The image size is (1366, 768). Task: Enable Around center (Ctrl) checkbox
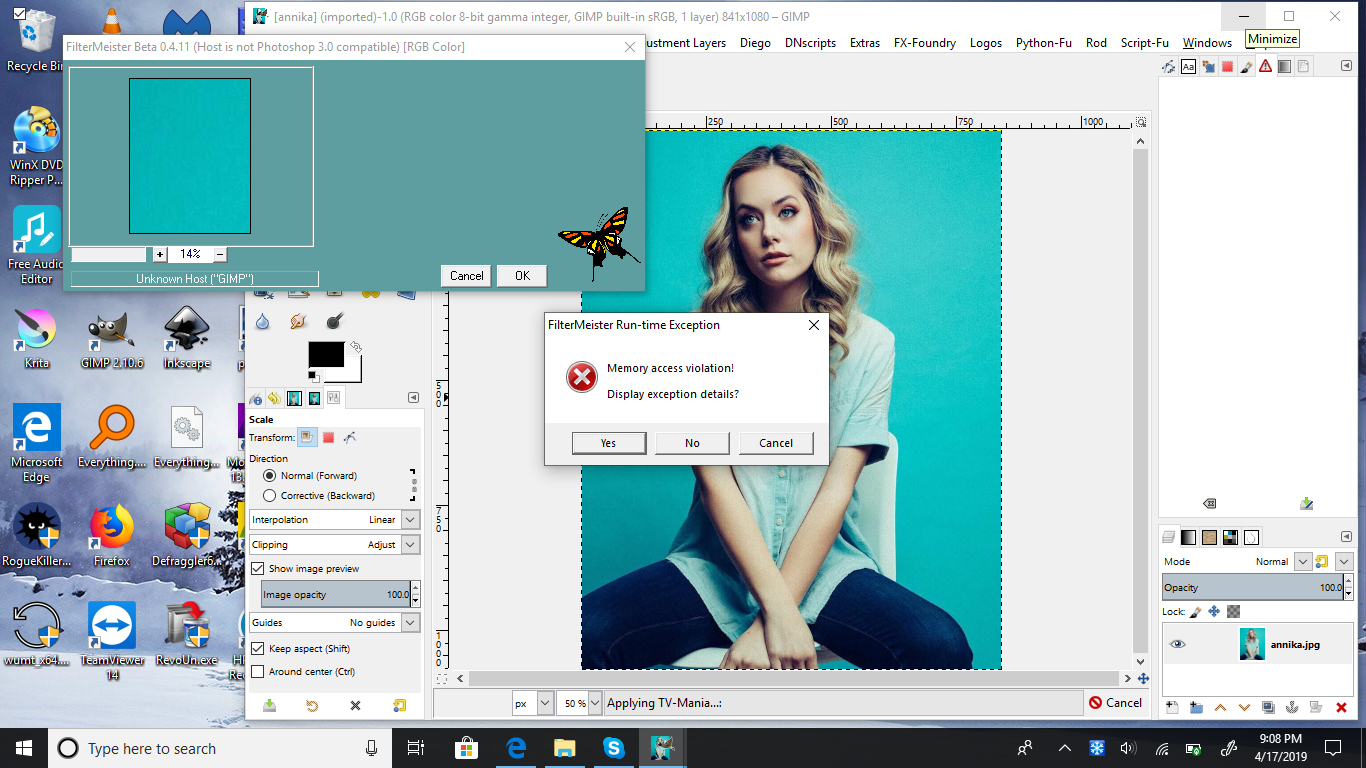[x=257, y=672]
